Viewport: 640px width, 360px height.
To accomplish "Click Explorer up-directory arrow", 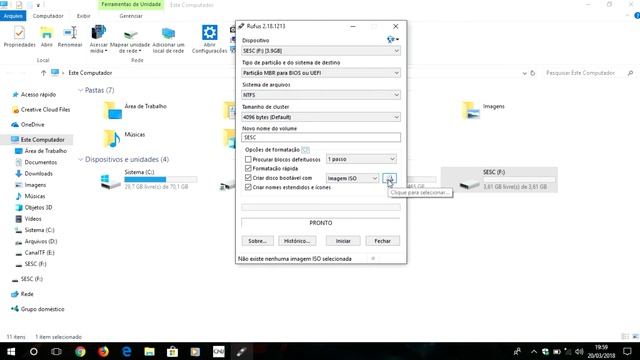I will [43, 73].
